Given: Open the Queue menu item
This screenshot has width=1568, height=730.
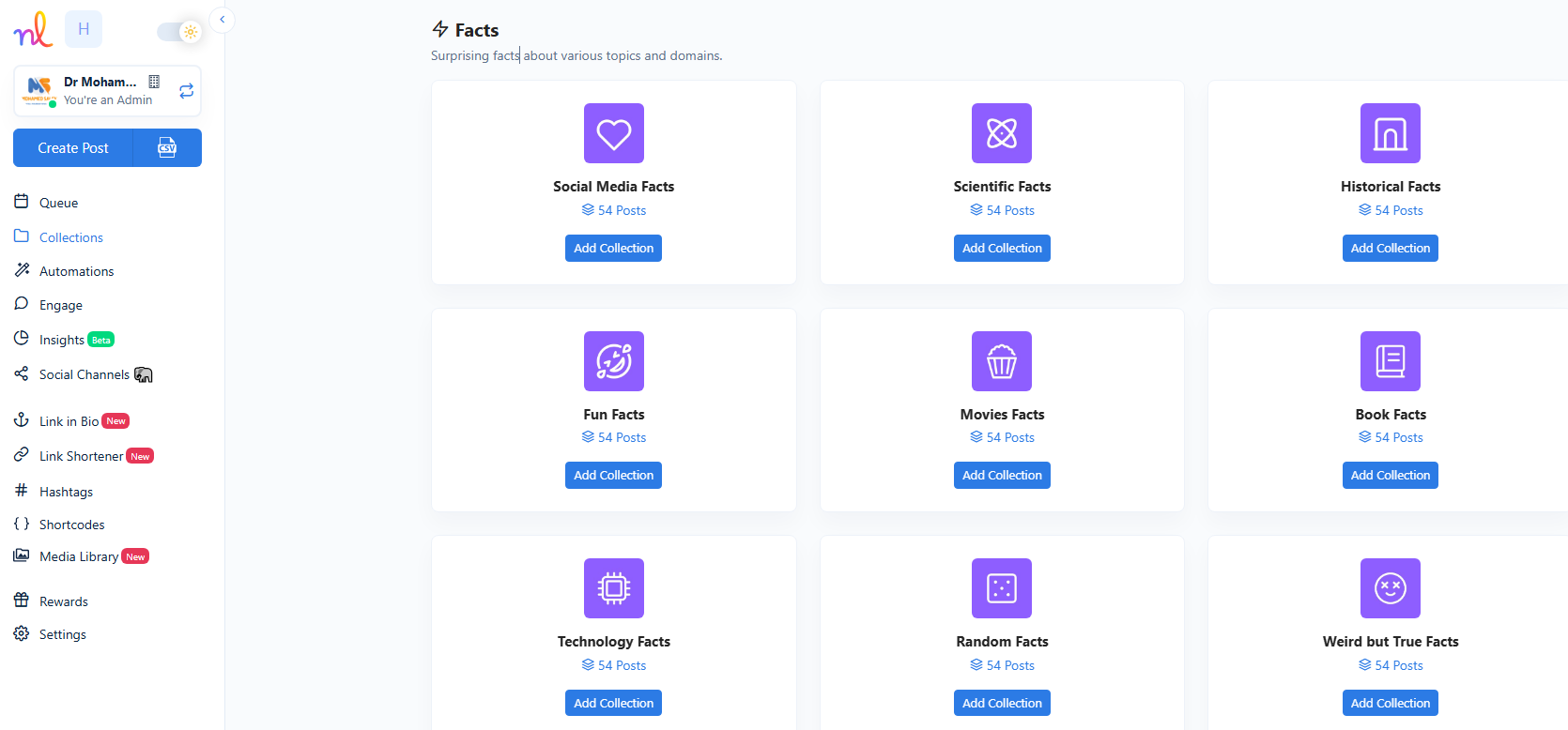Looking at the screenshot, I should (58, 203).
